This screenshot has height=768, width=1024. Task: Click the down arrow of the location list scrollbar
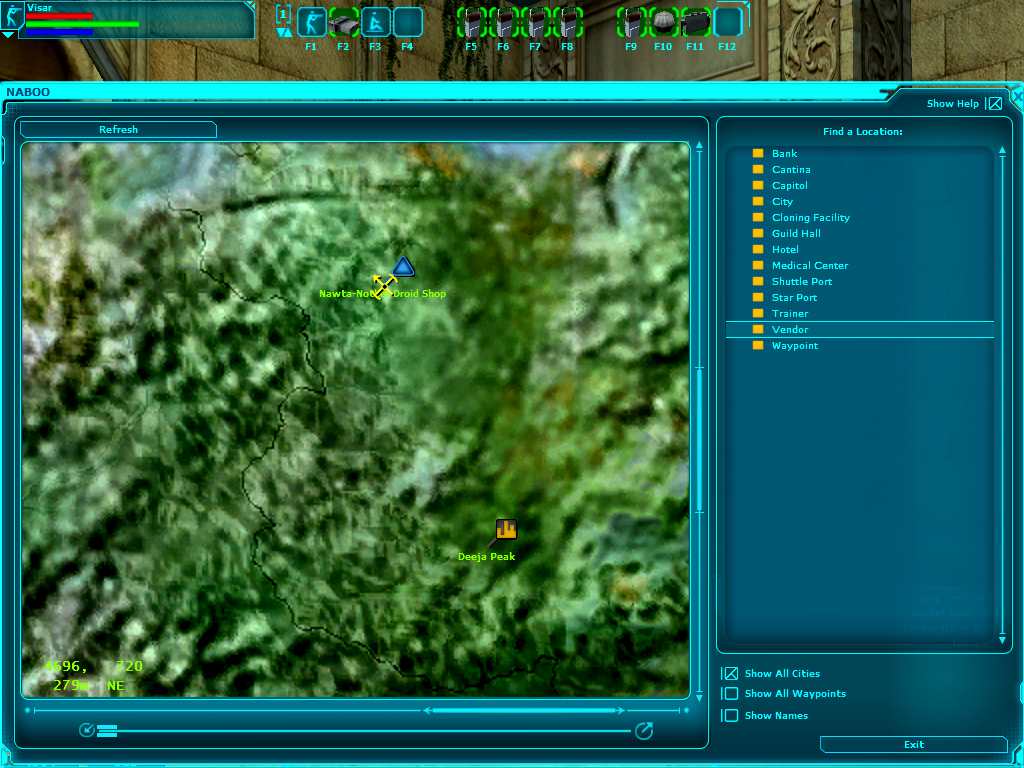1002,640
